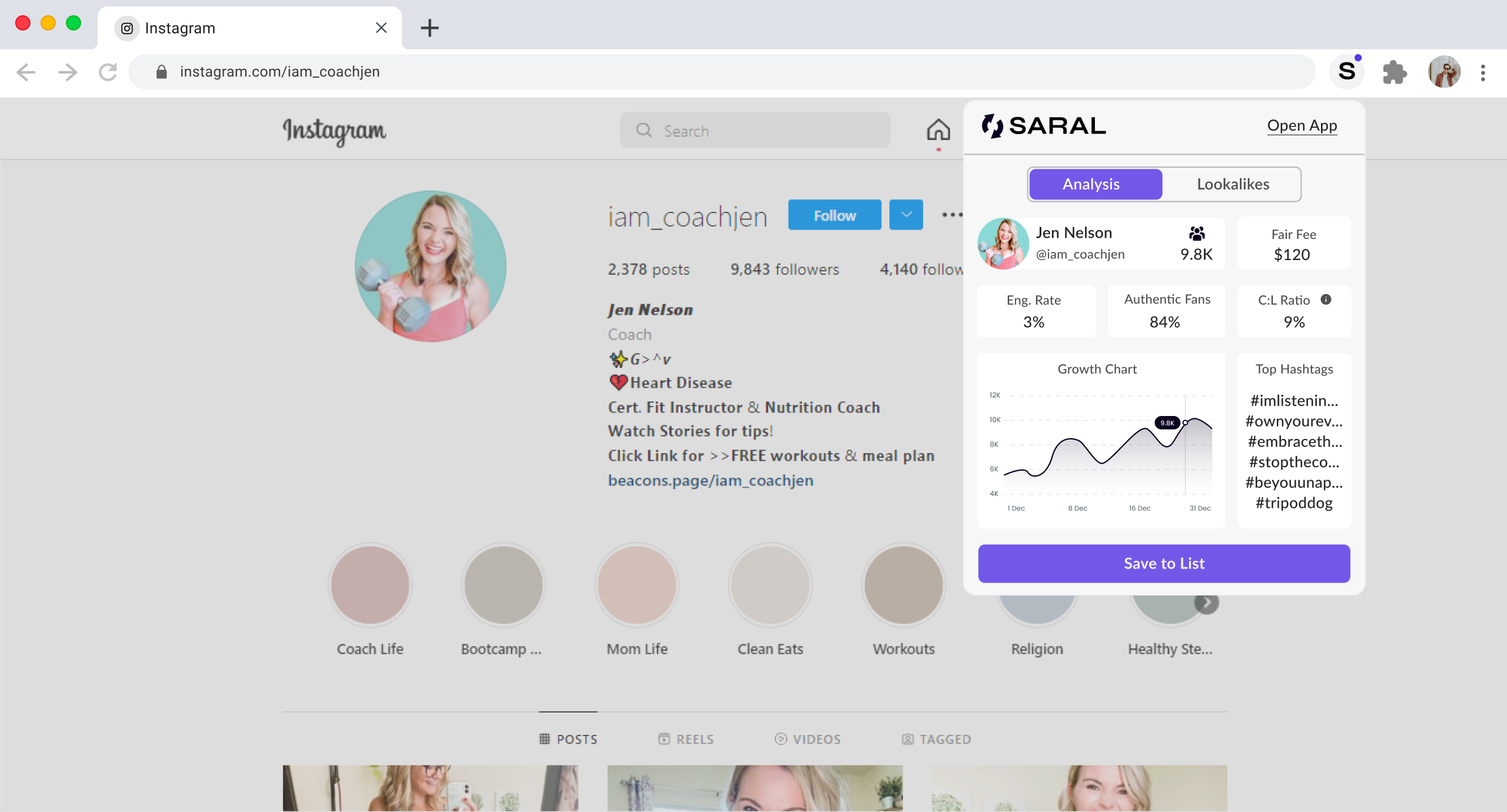This screenshot has width=1507, height=812.
Task: Open the browser extensions puzzle icon
Action: (x=1395, y=72)
